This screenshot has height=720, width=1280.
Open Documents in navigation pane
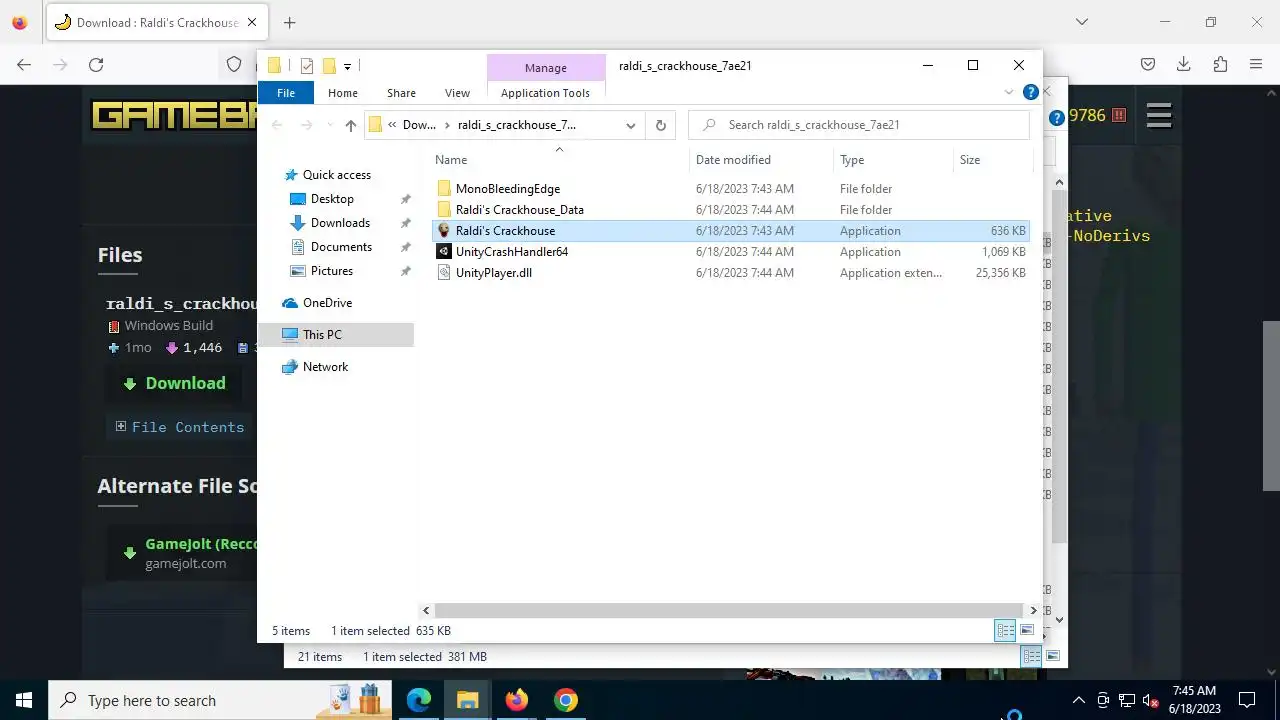click(341, 247)
